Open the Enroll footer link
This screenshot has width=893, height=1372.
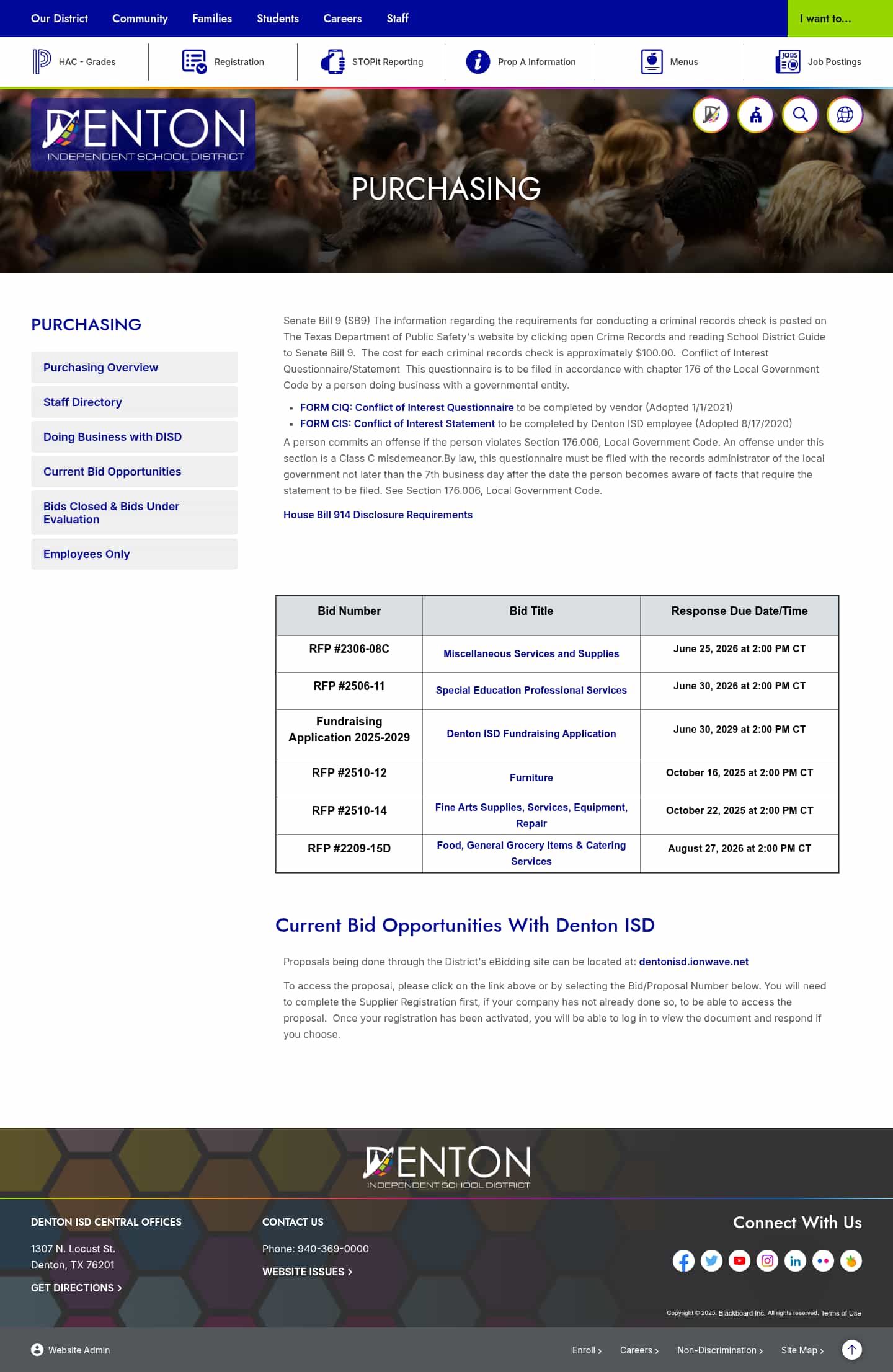click(587, 1350)
